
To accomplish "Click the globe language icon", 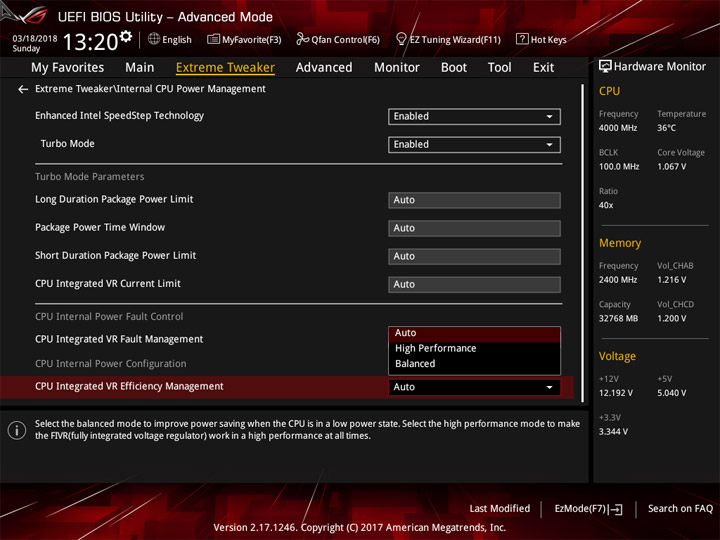I will [x=154, y=39].
